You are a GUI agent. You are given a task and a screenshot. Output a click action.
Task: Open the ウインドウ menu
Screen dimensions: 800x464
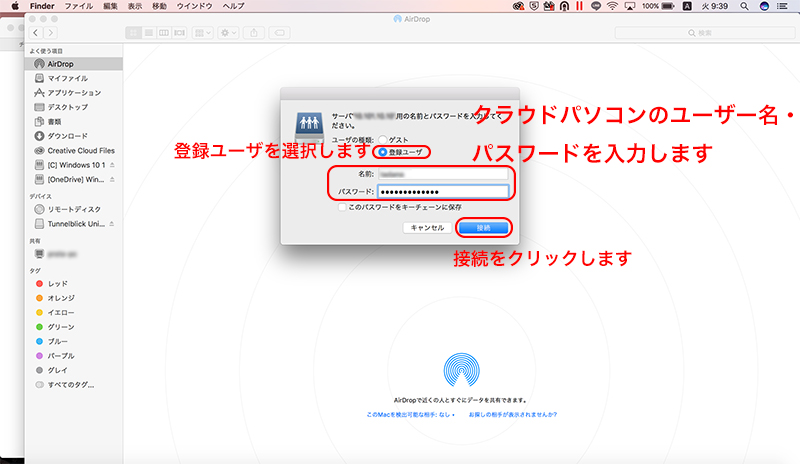click(194, 6)
